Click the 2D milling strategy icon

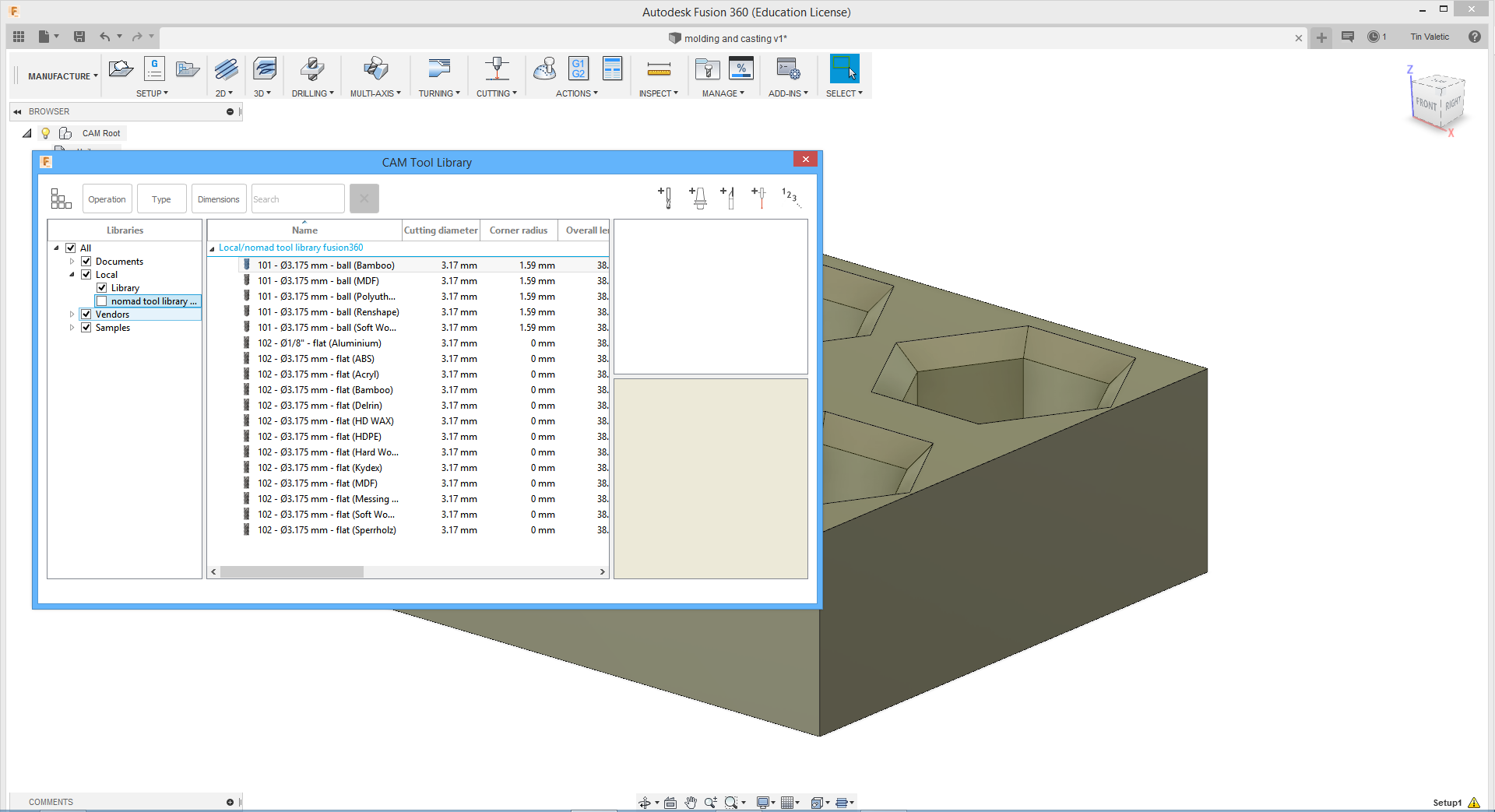click(226, 69)
